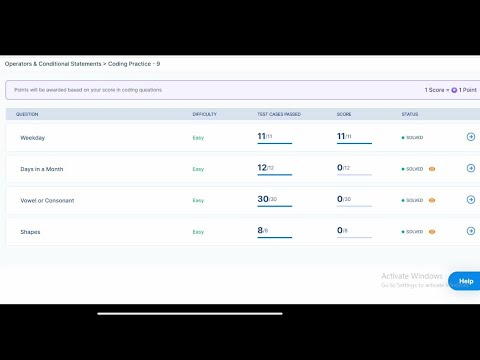The height and width of the screenshot is (360, 480).
Task: Open the Help chat button
Action: point(465,281)
